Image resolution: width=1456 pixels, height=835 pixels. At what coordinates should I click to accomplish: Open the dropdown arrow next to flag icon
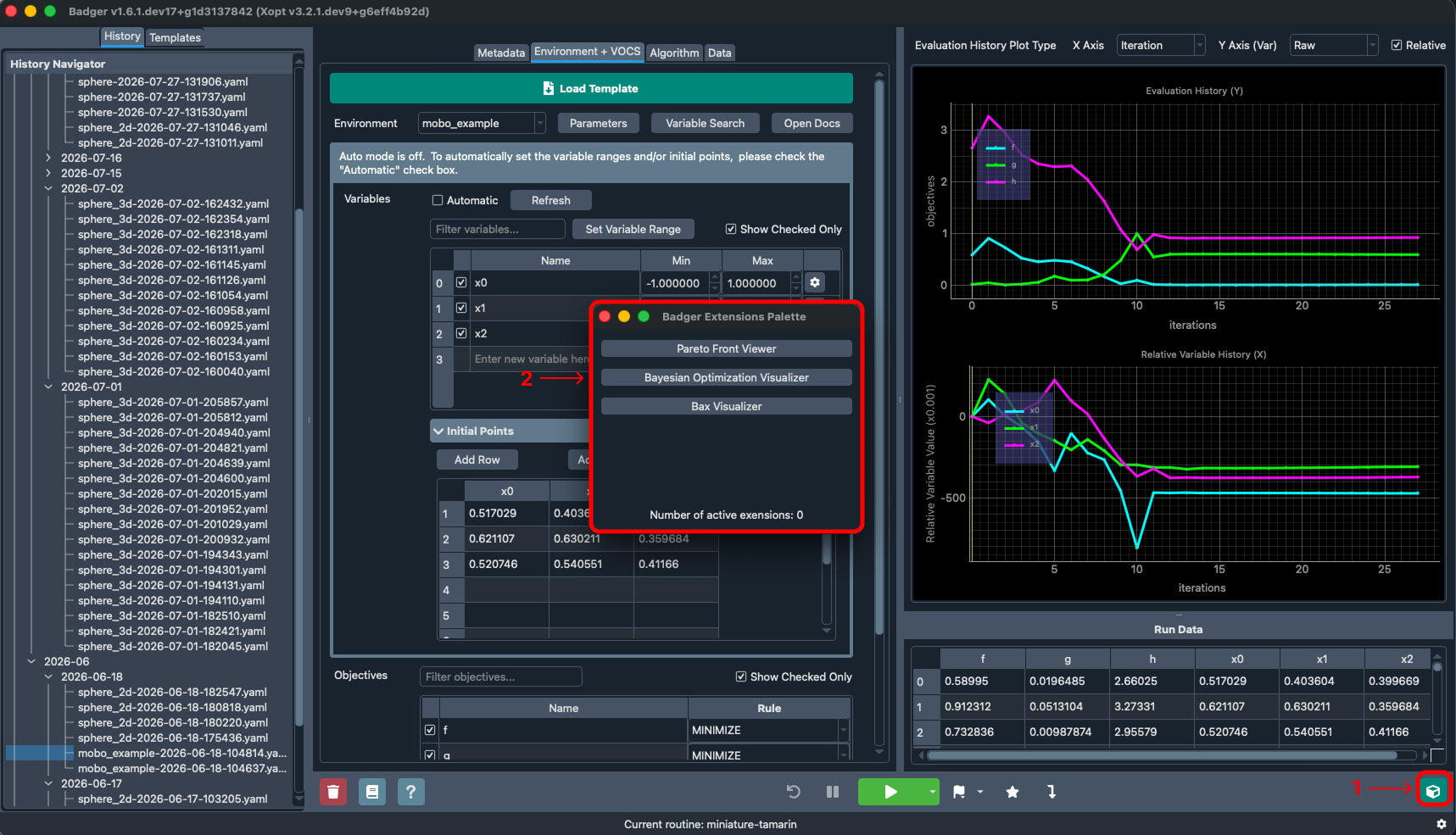[980, 792]
